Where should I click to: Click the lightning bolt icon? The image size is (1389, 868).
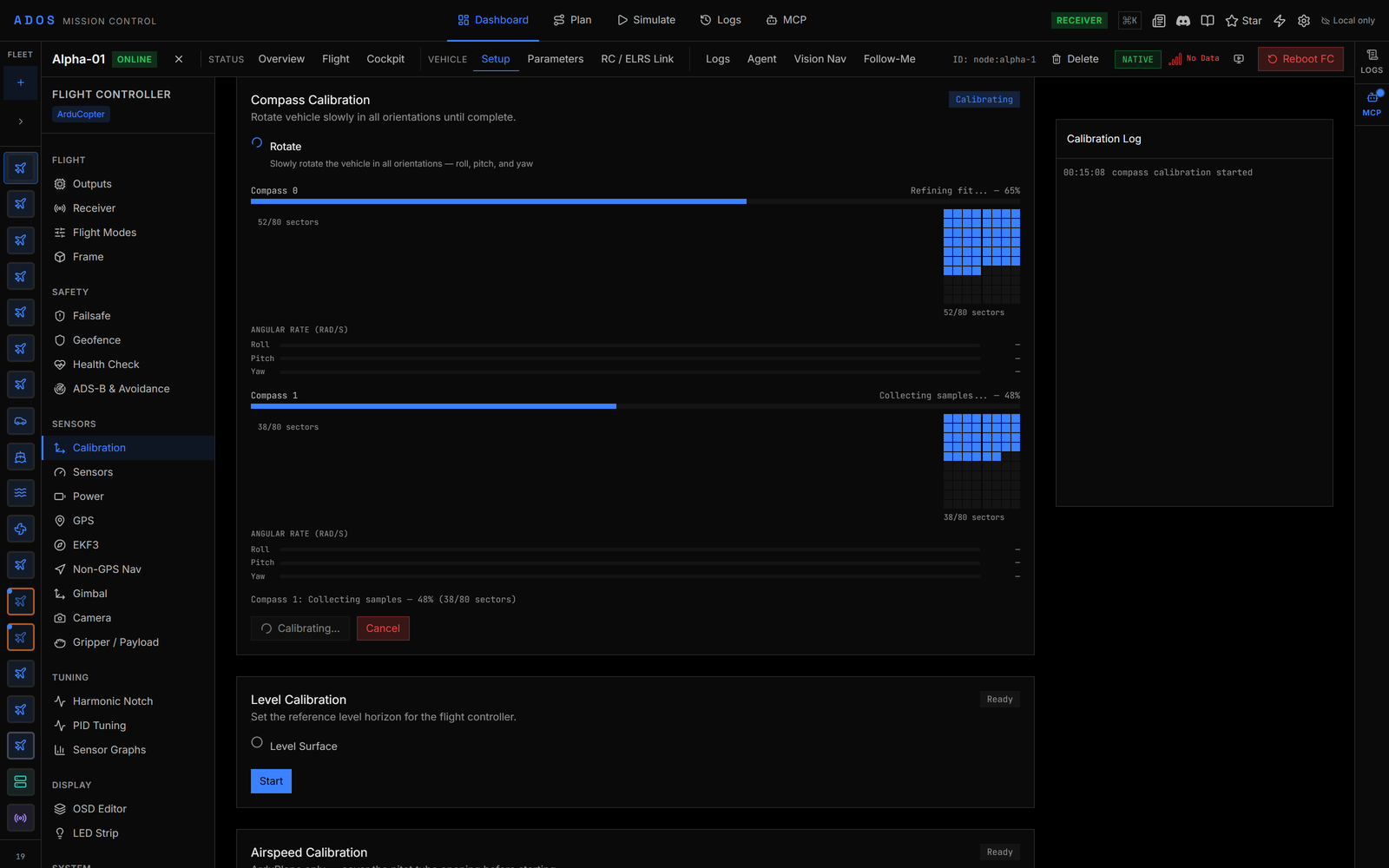coord(1280,20)
